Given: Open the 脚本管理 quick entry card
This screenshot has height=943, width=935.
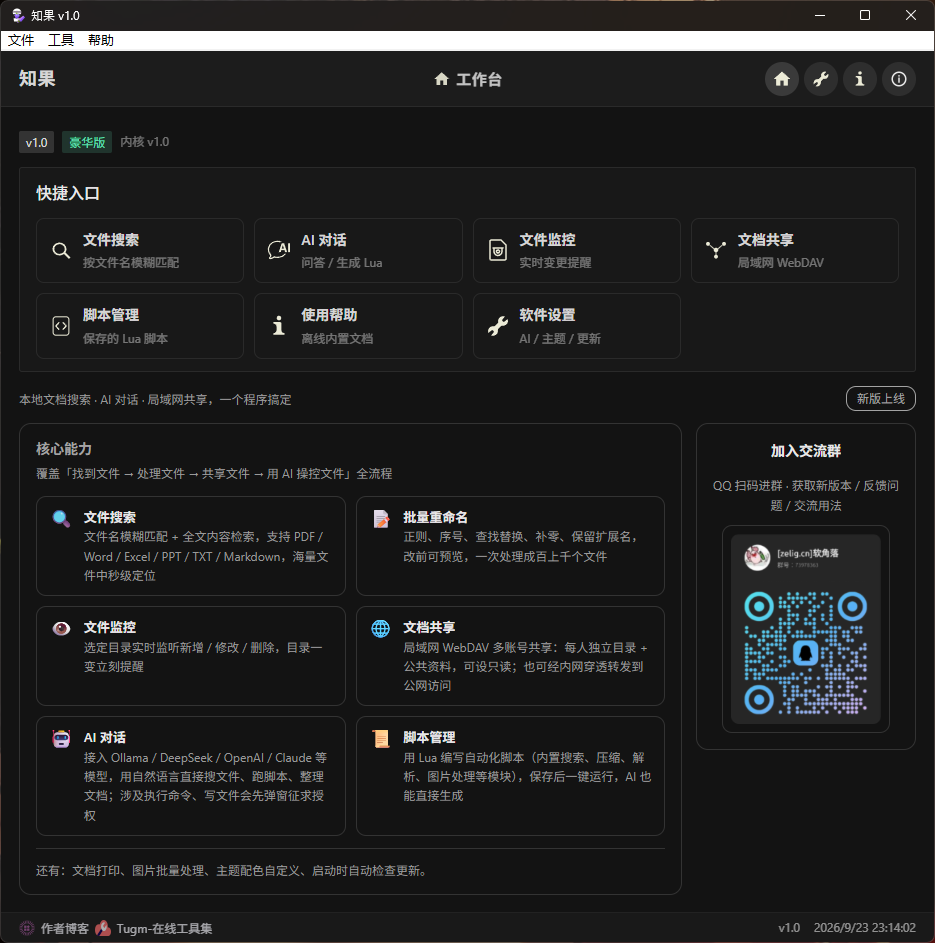Looking at the screenshot, I should [x=139, y=326].
